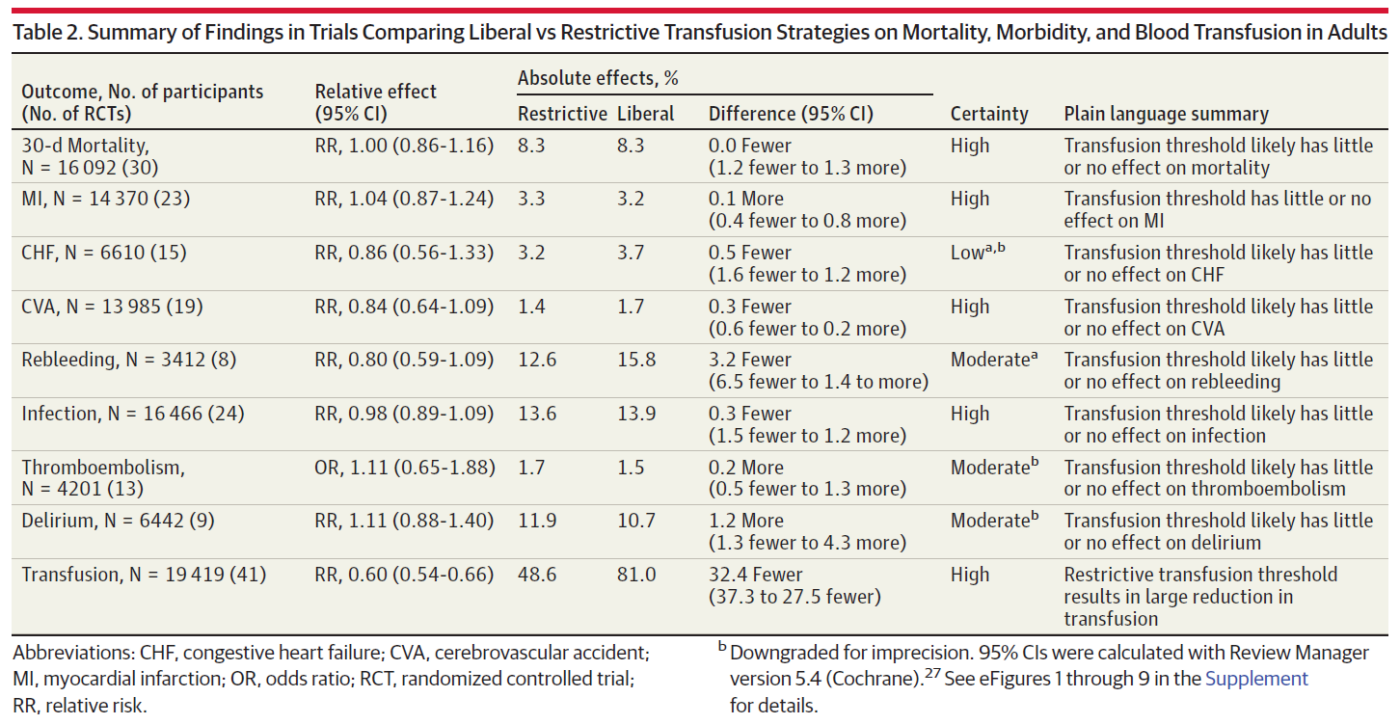The width and height of the screenshot is (1400, 724).
Task: Select the 'Low' certainty cell for CHF
Action: point(968,253)
